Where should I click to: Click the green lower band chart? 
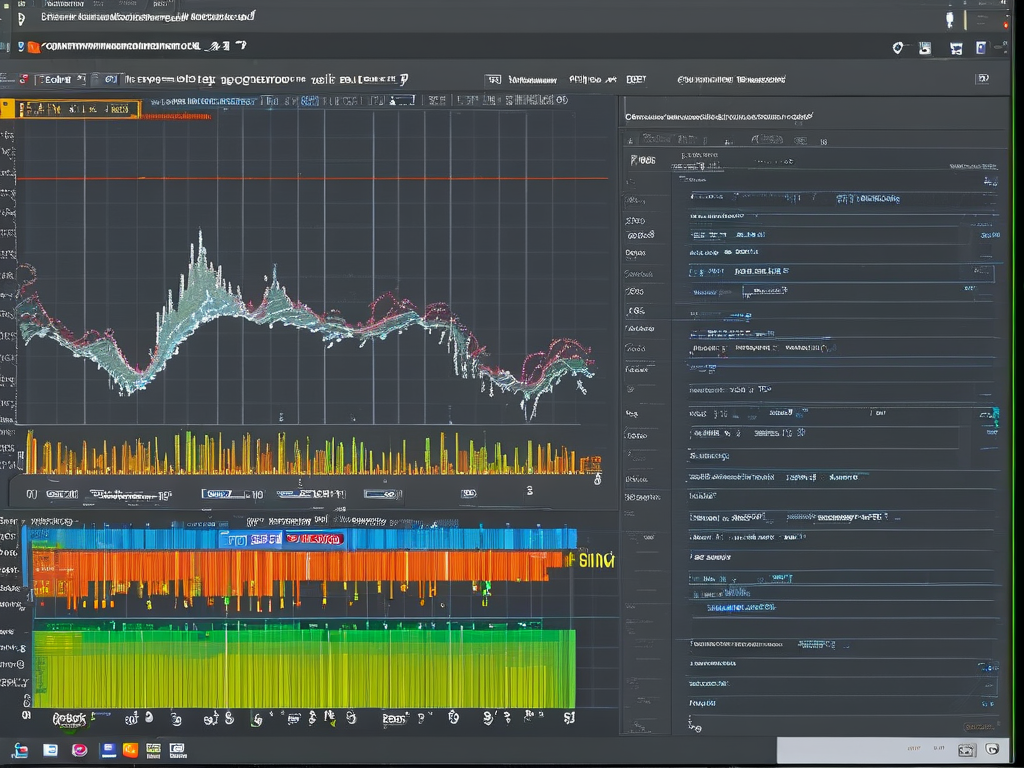point(304,668)
